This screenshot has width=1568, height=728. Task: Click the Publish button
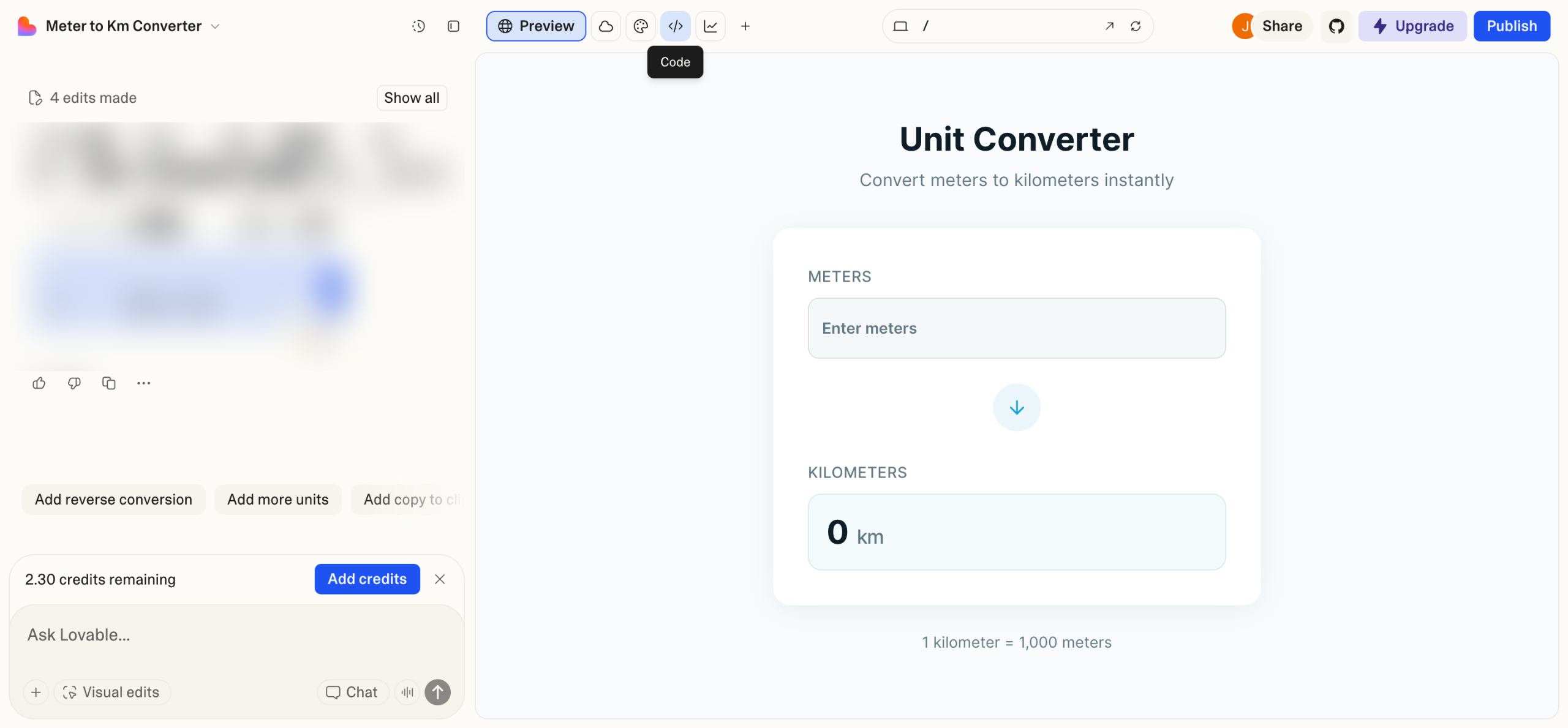(1511, 26)
